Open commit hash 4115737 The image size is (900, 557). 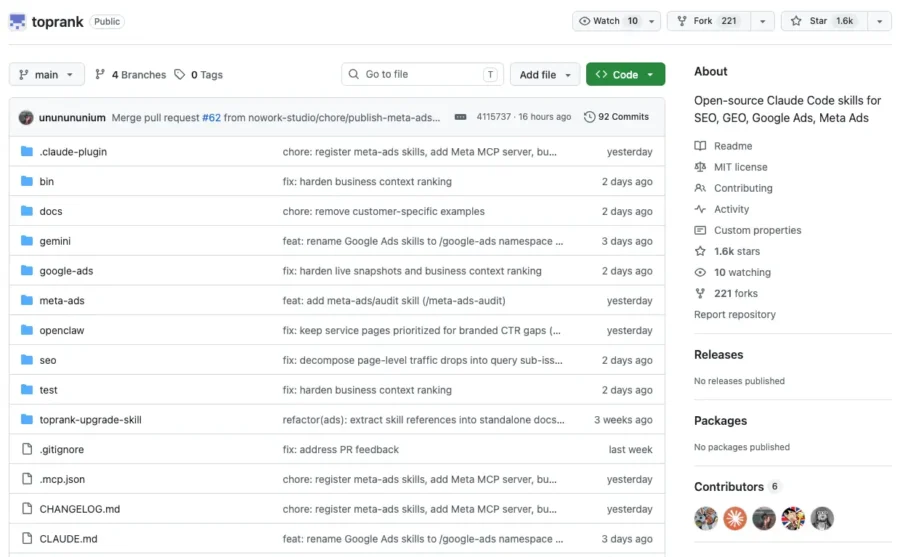493,117
